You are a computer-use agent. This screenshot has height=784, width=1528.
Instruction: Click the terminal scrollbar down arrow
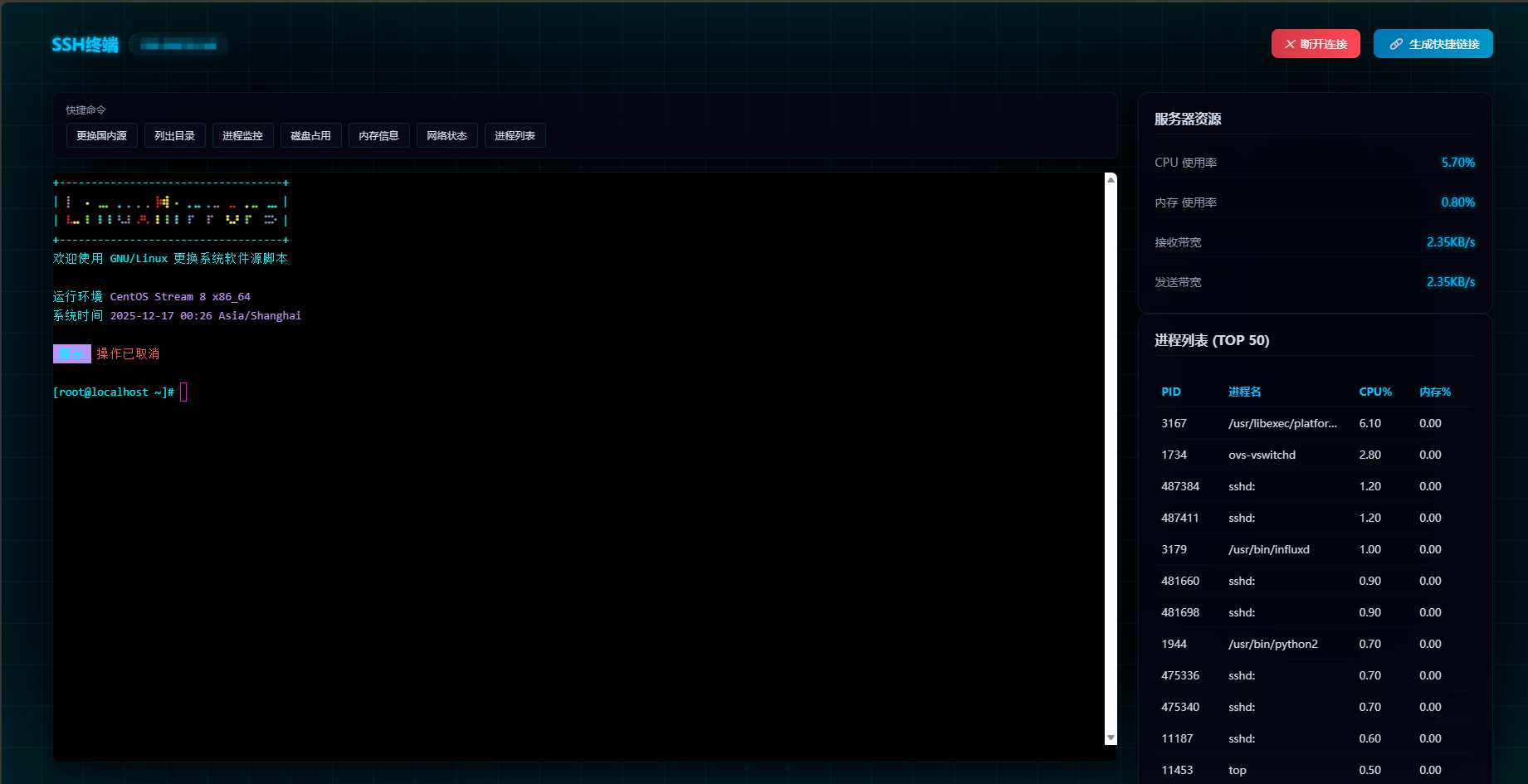[1111, 738]
